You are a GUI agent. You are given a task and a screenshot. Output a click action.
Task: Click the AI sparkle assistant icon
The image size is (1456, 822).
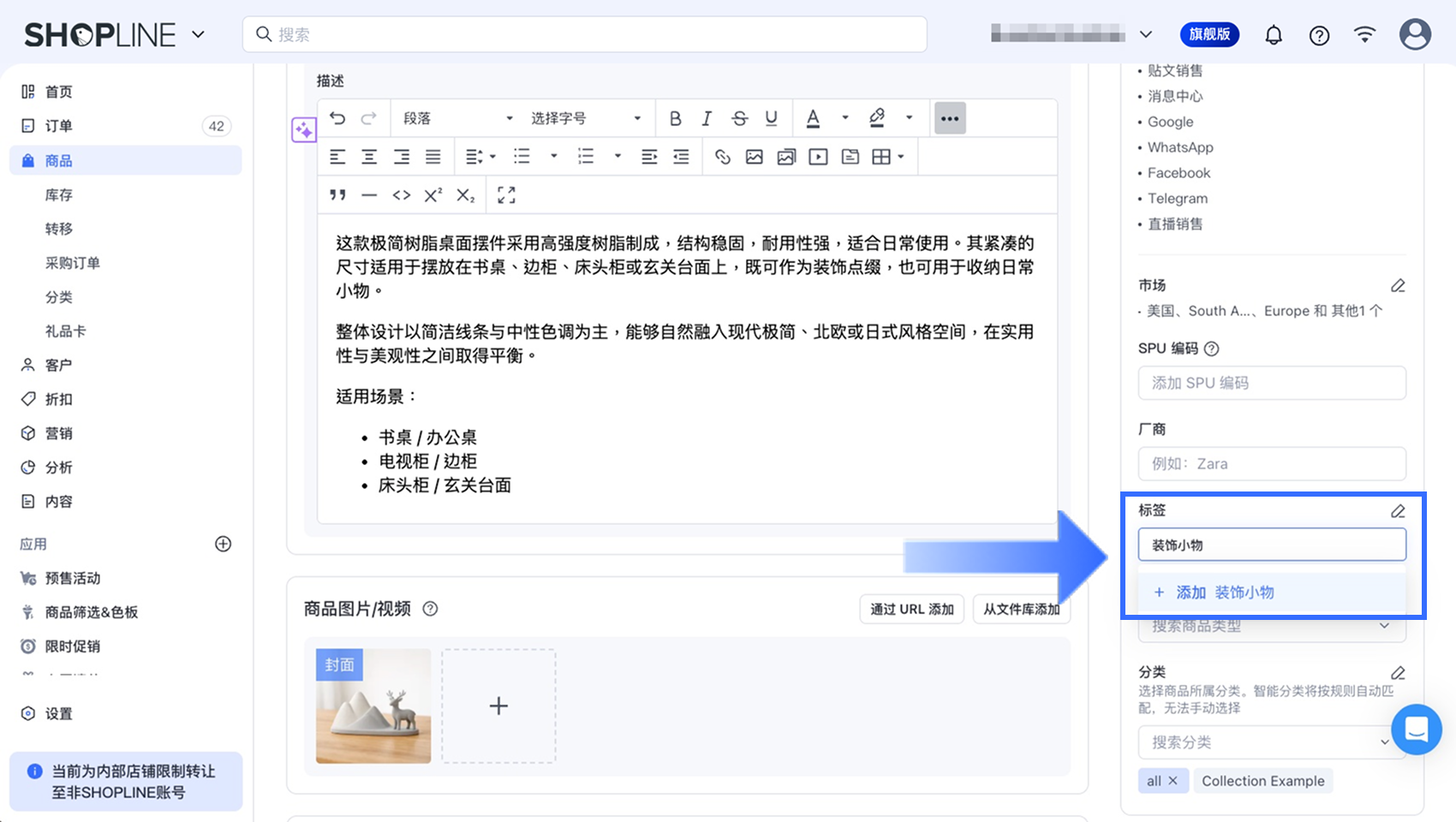[x=304, y=130]
